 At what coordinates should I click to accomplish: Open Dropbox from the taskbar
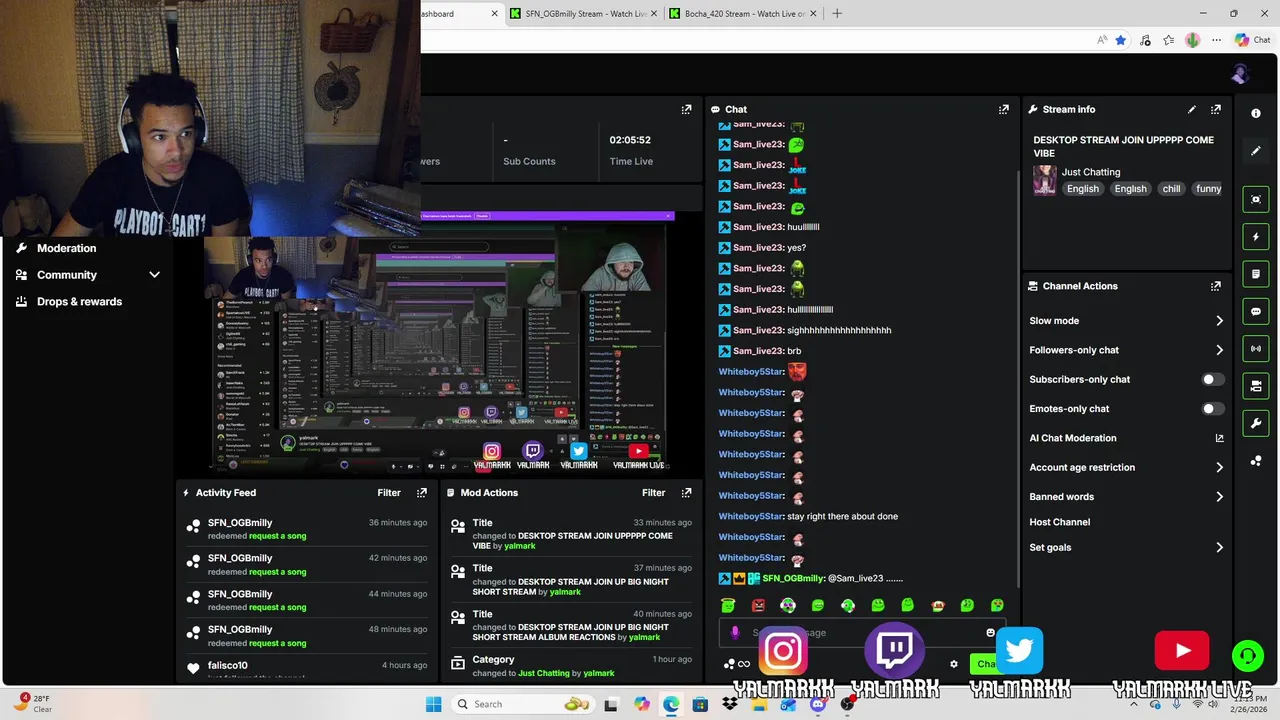point(730,704)
